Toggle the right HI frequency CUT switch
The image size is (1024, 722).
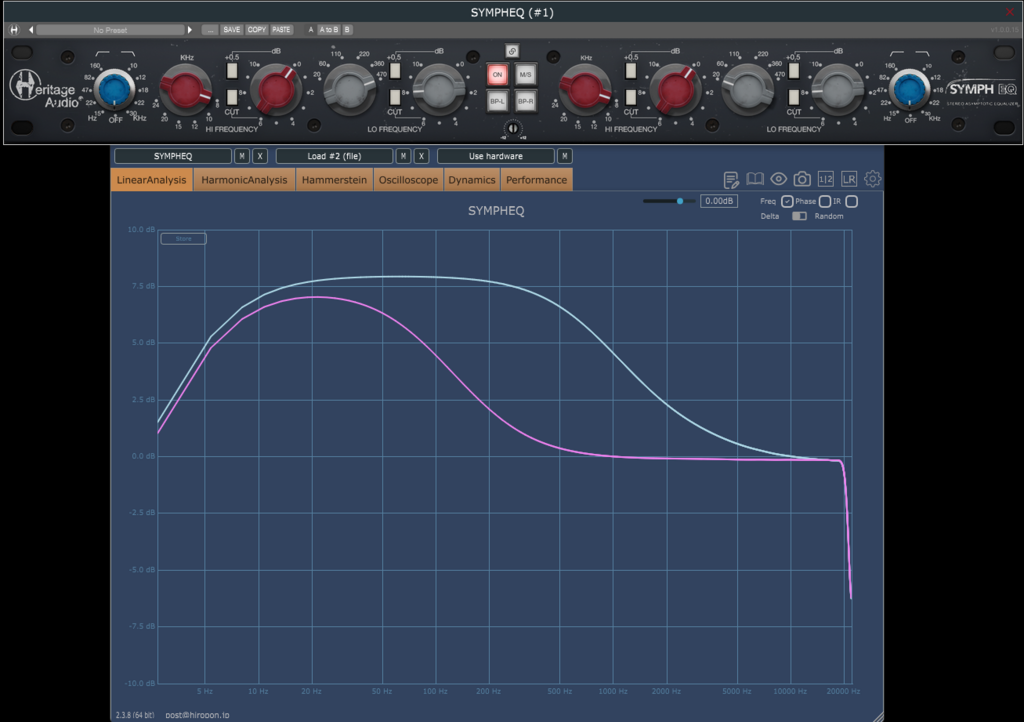631,97
